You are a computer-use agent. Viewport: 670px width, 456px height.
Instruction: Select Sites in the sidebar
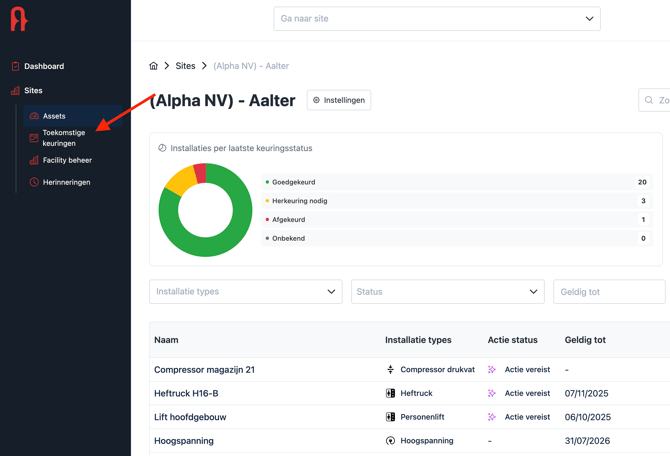pyautogui.click(x=33, y=90)
